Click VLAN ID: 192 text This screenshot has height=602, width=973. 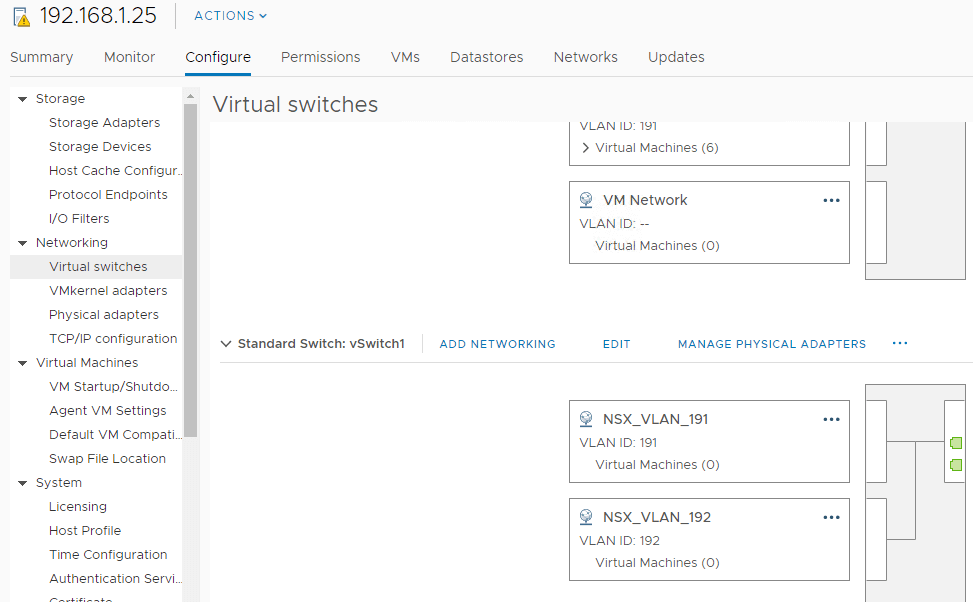coord(619,541)
